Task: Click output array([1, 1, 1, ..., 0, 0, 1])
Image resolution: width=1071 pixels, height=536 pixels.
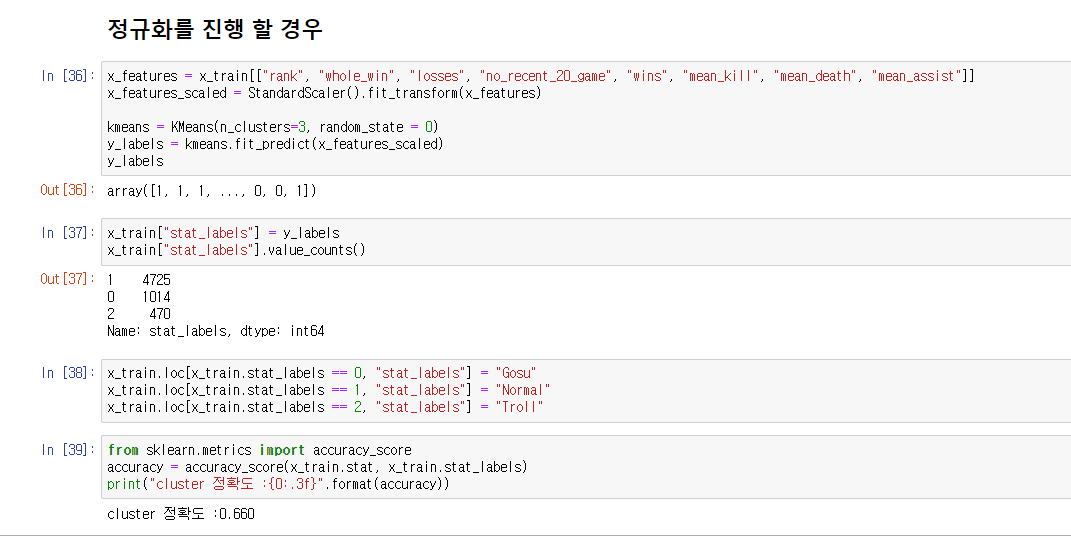Action: [212, 191]
